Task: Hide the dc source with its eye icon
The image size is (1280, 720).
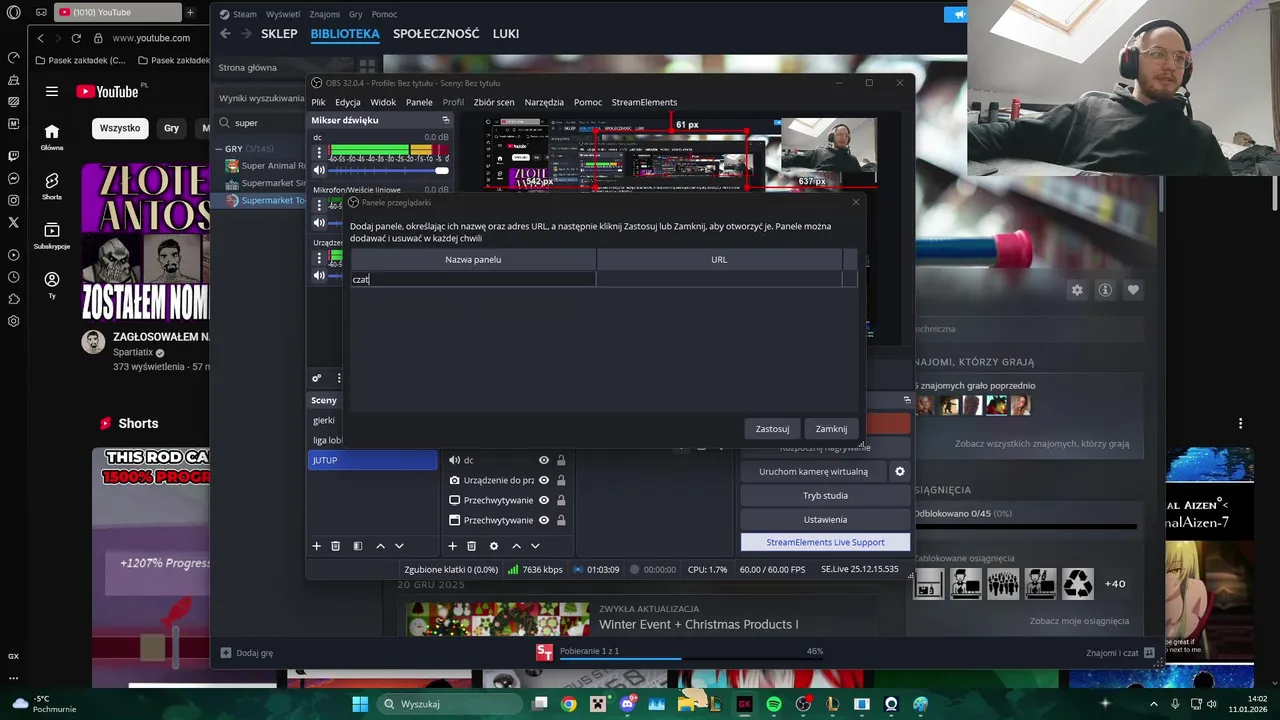Action: [x=544, y=460]
